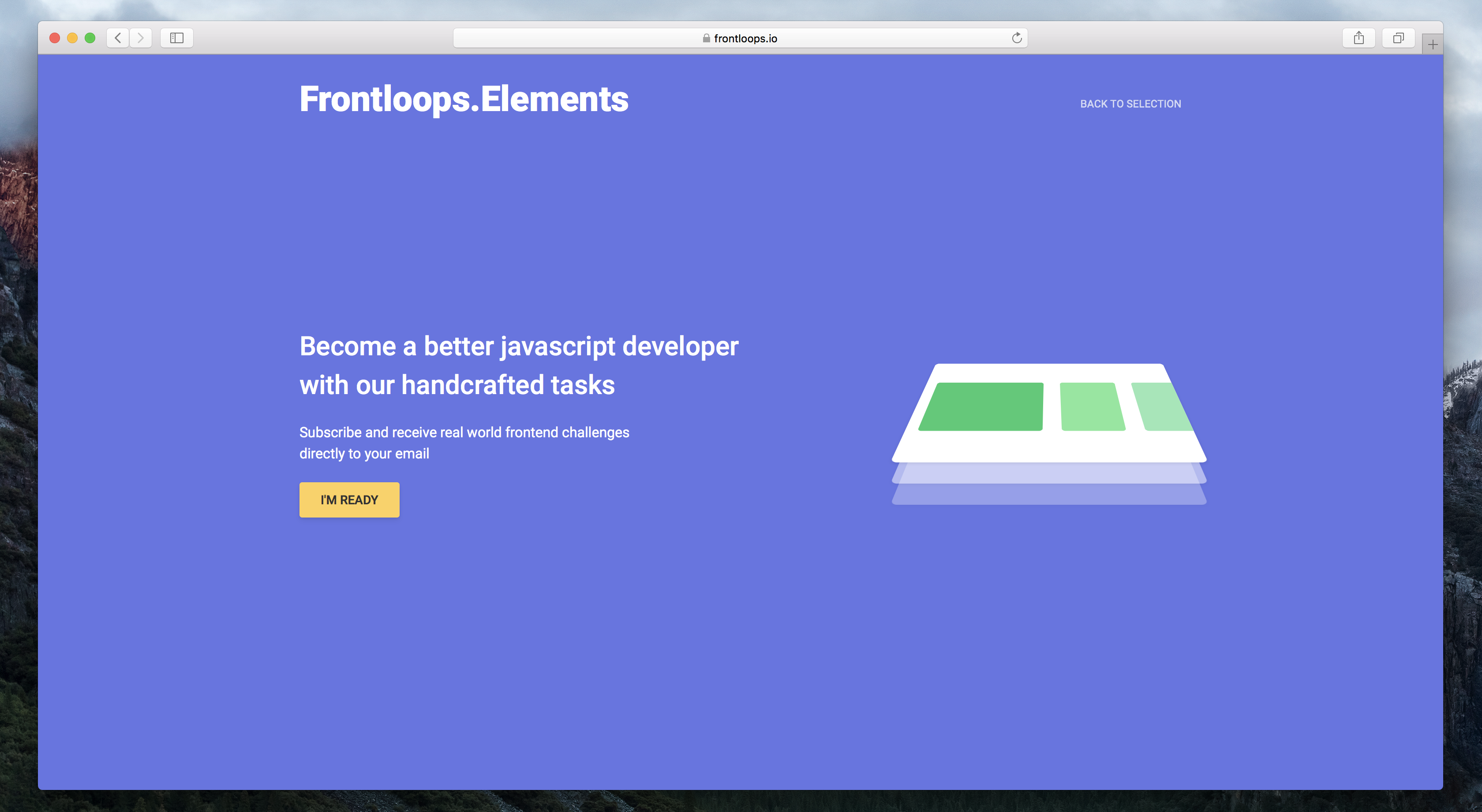Show all tabs overview icon
The height and width of the screenshot is (812, 1482).
tap(1398, 38)
